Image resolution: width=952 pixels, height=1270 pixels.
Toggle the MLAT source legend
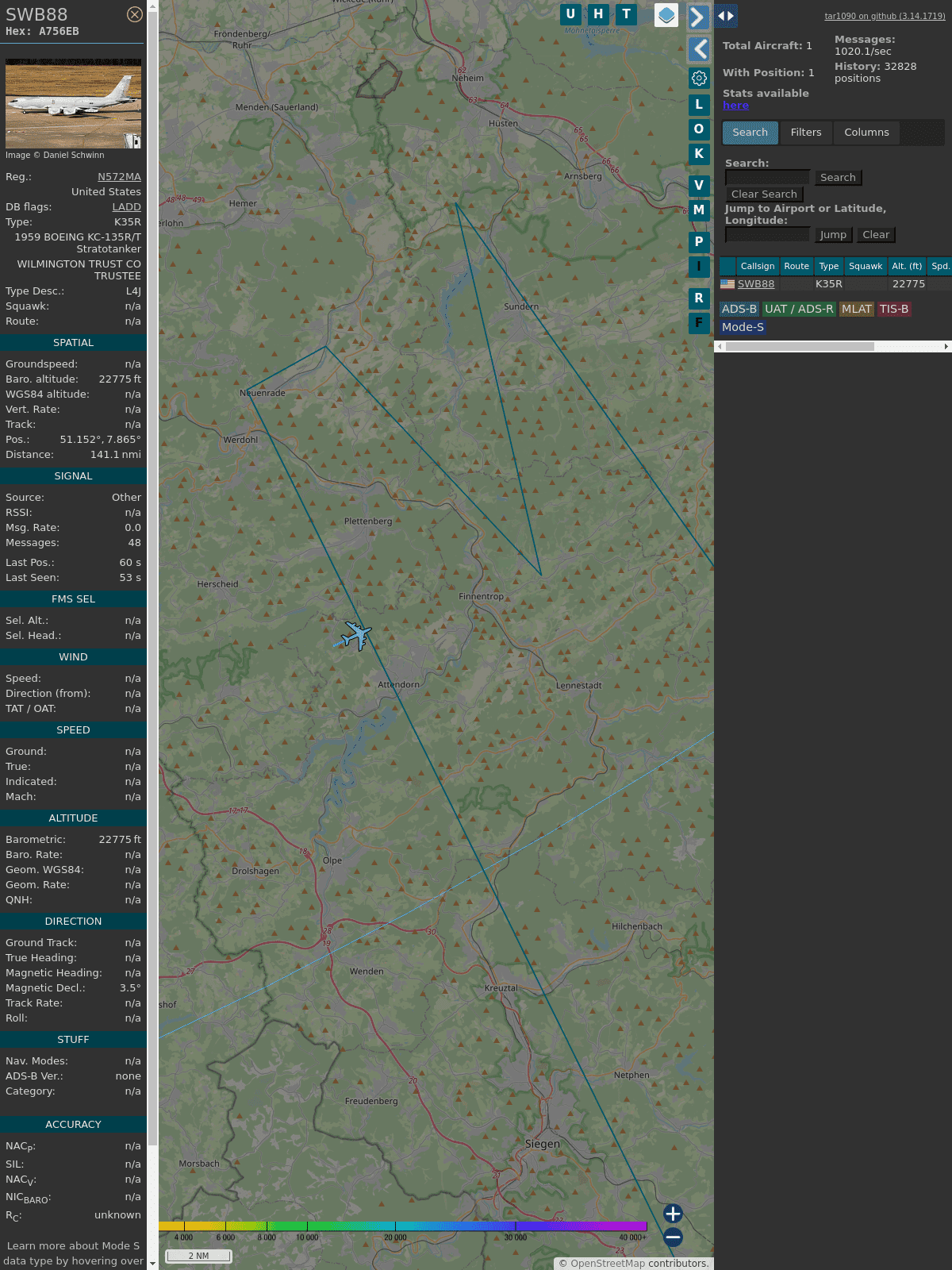(x=857, y=310)
